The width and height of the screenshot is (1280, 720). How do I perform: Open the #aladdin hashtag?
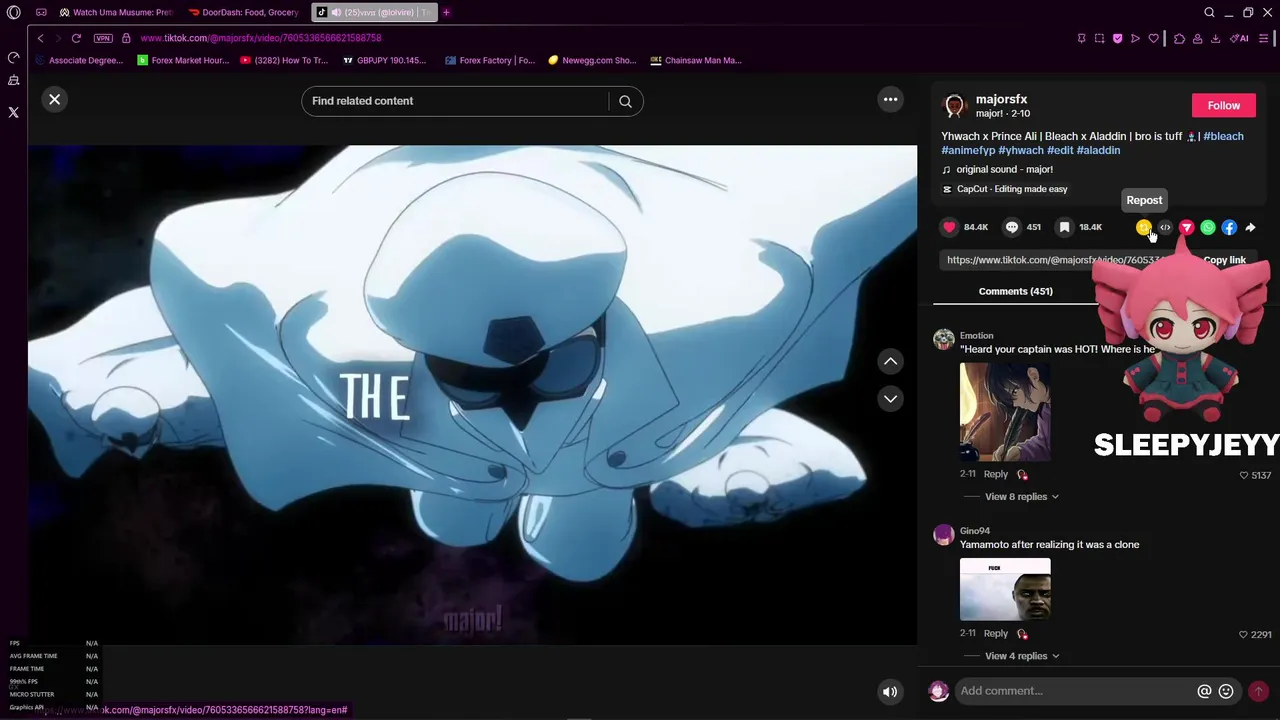(x=1098, y=150)
